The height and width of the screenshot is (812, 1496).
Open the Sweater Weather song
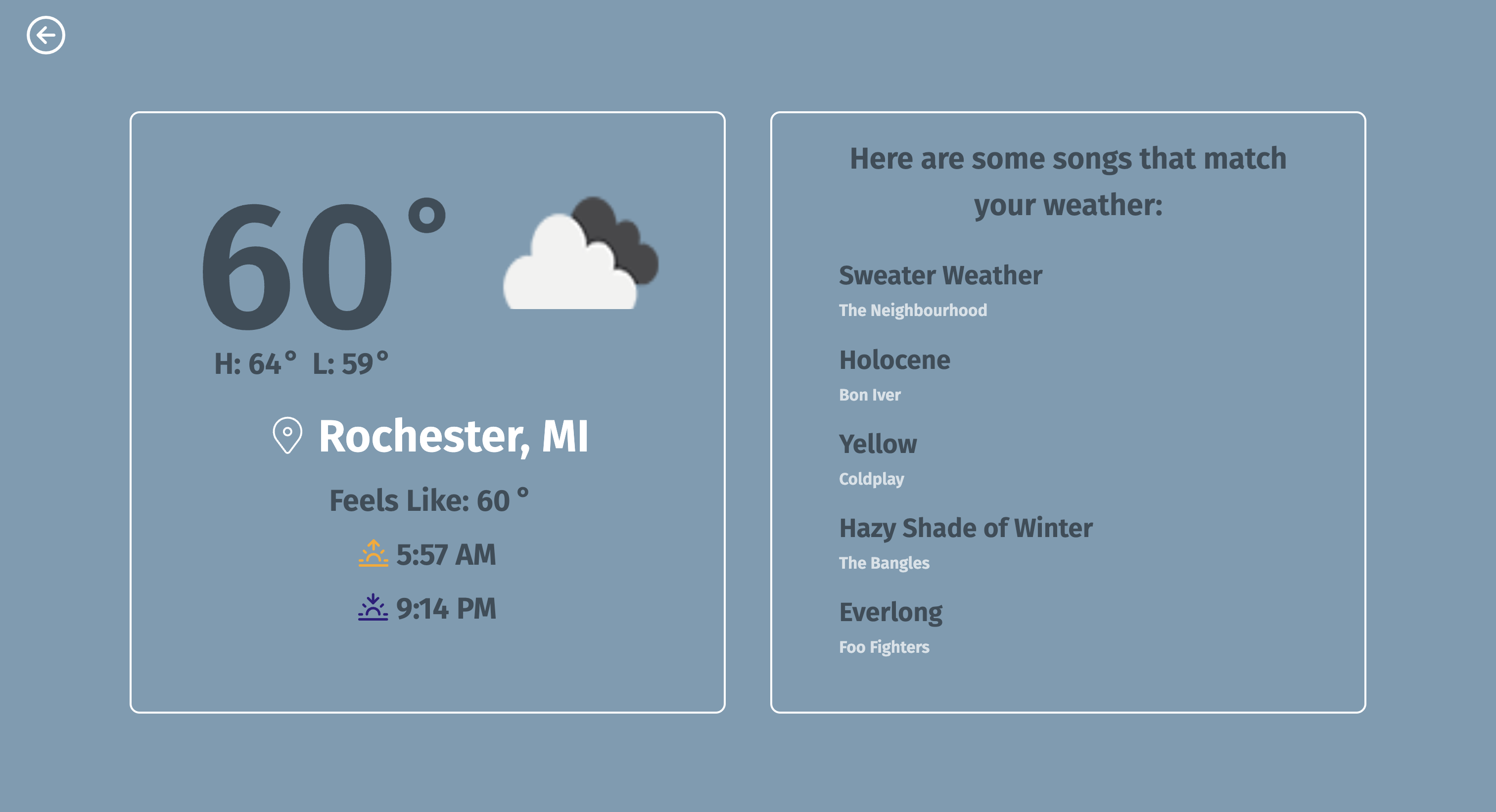[940, 275]
